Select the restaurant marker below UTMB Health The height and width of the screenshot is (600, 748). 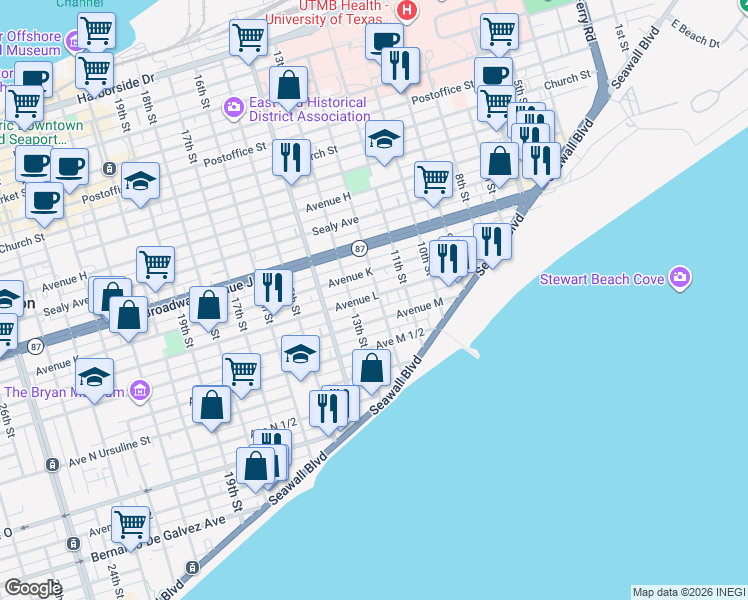[400, 66]
